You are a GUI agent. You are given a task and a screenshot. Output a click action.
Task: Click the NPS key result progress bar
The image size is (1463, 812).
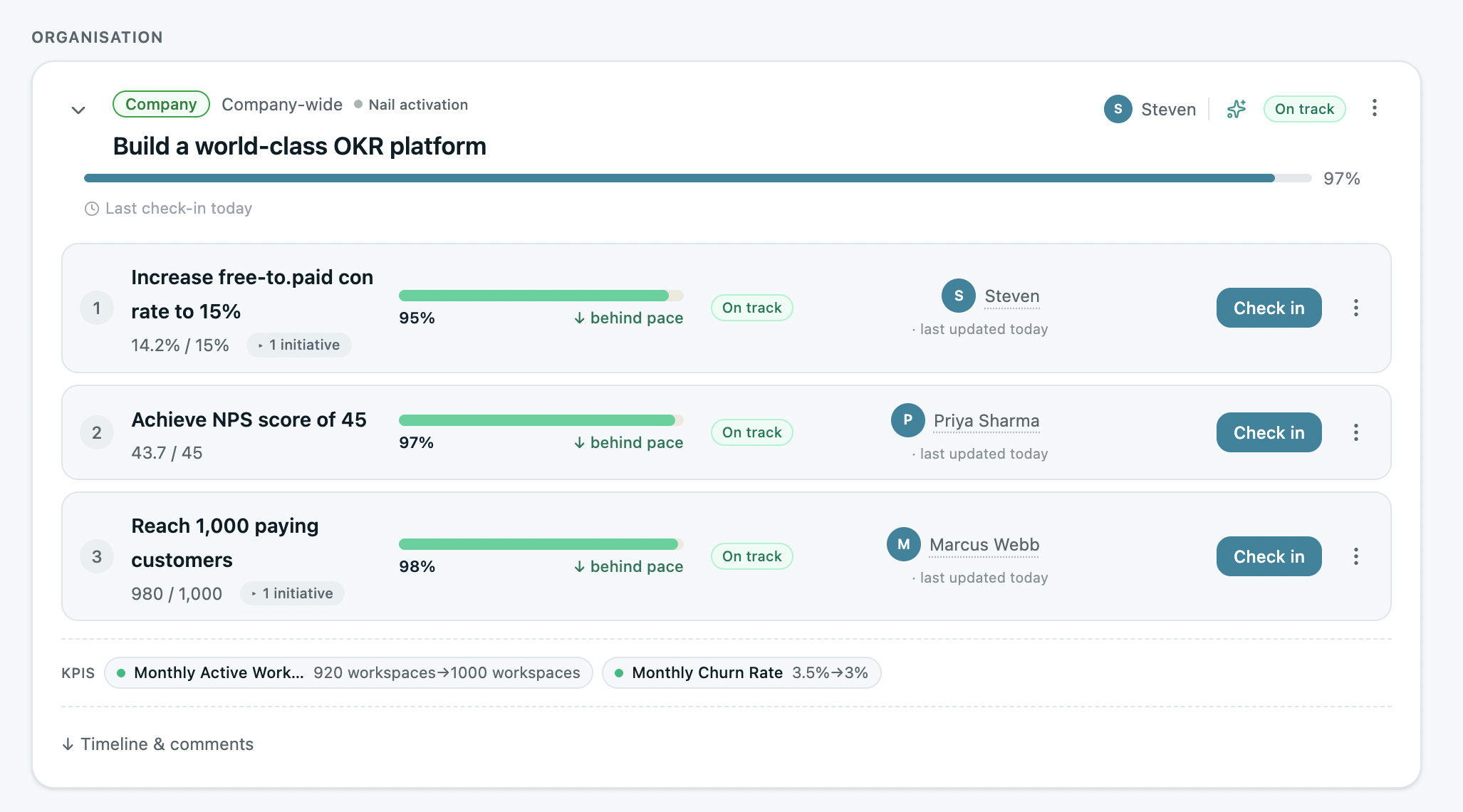pyautogui.click(x=541, y=420)
